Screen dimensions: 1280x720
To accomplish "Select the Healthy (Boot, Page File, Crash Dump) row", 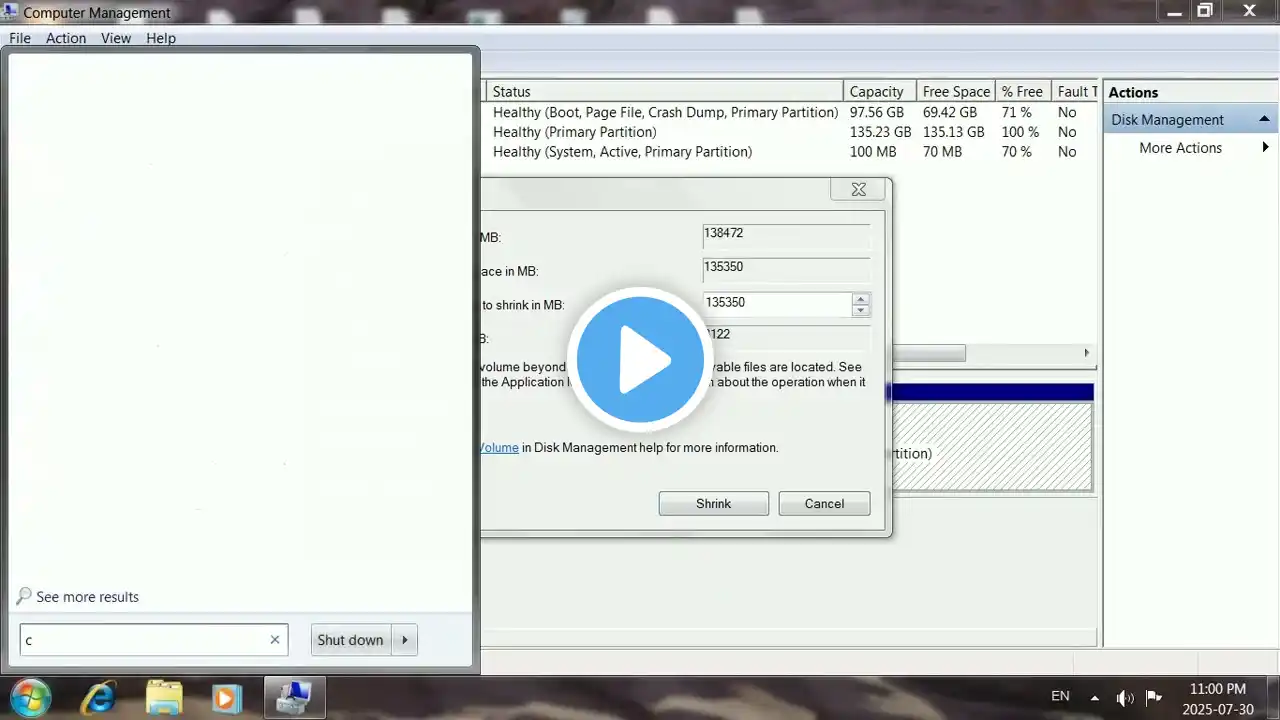I will point(665,112).
